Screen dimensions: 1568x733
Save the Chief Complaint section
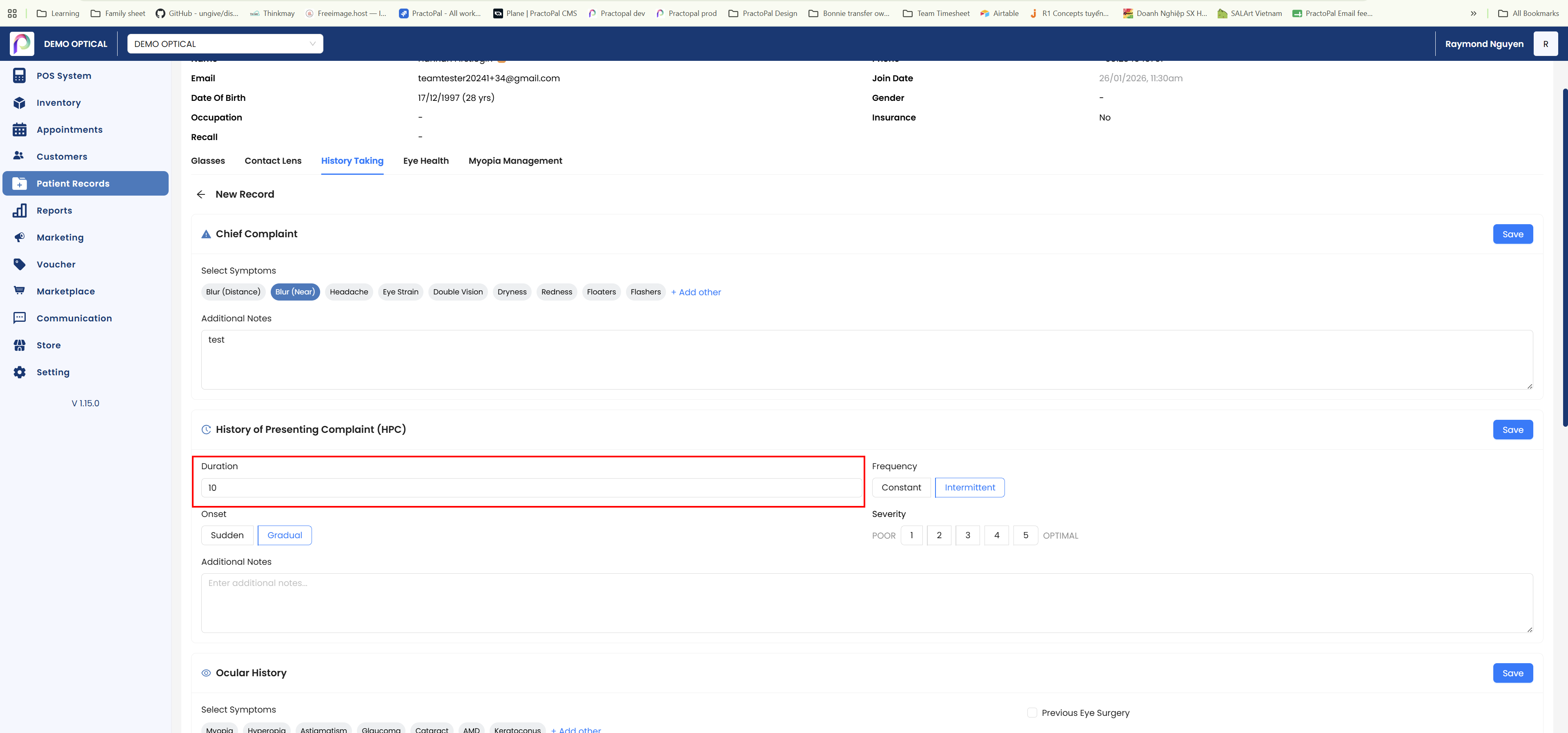tap(1512, 234)
